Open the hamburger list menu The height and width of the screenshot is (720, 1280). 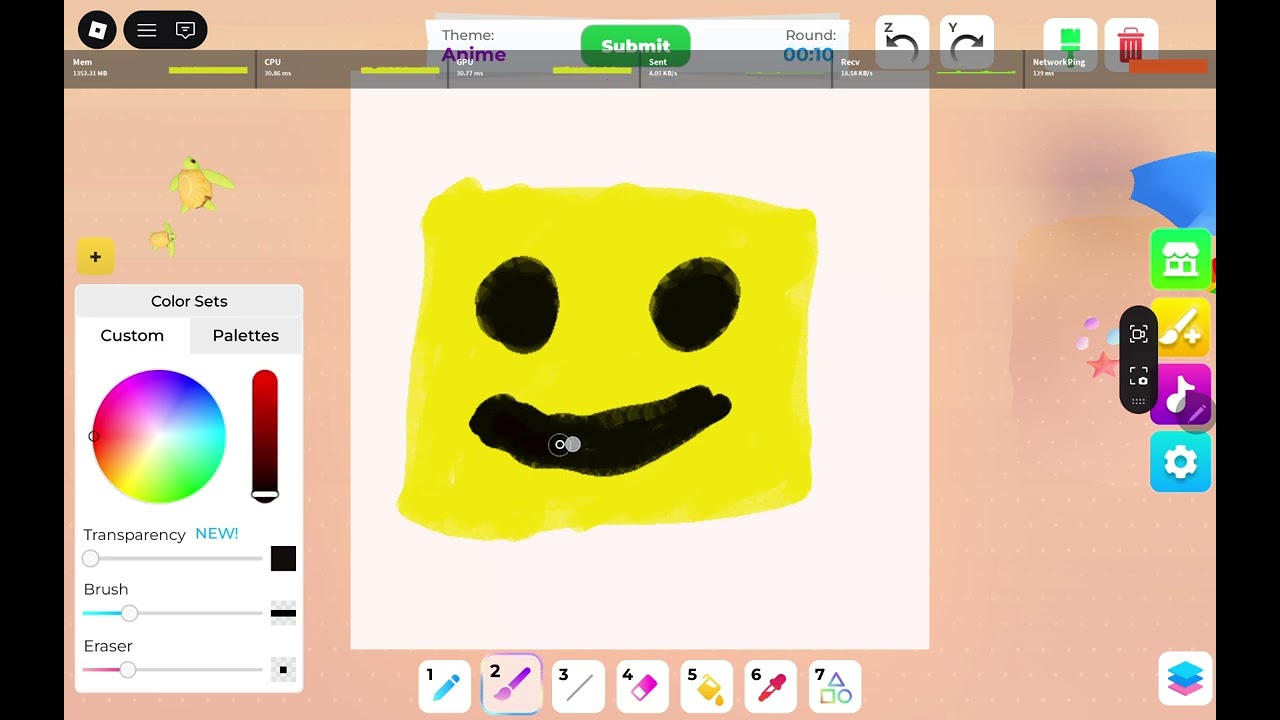click(x=147, y=30)
